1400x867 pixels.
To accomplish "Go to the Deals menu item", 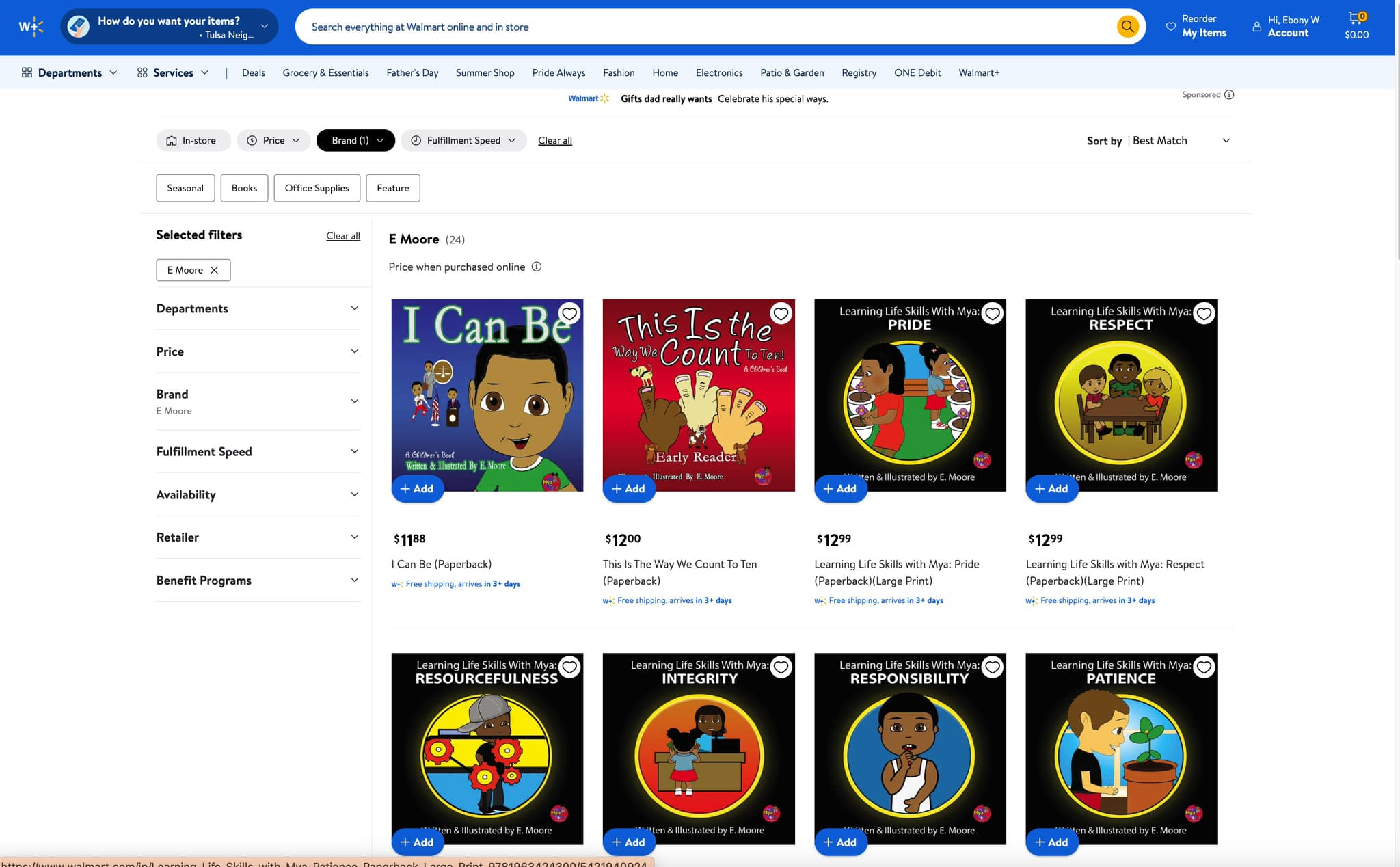I will (254, 72).
